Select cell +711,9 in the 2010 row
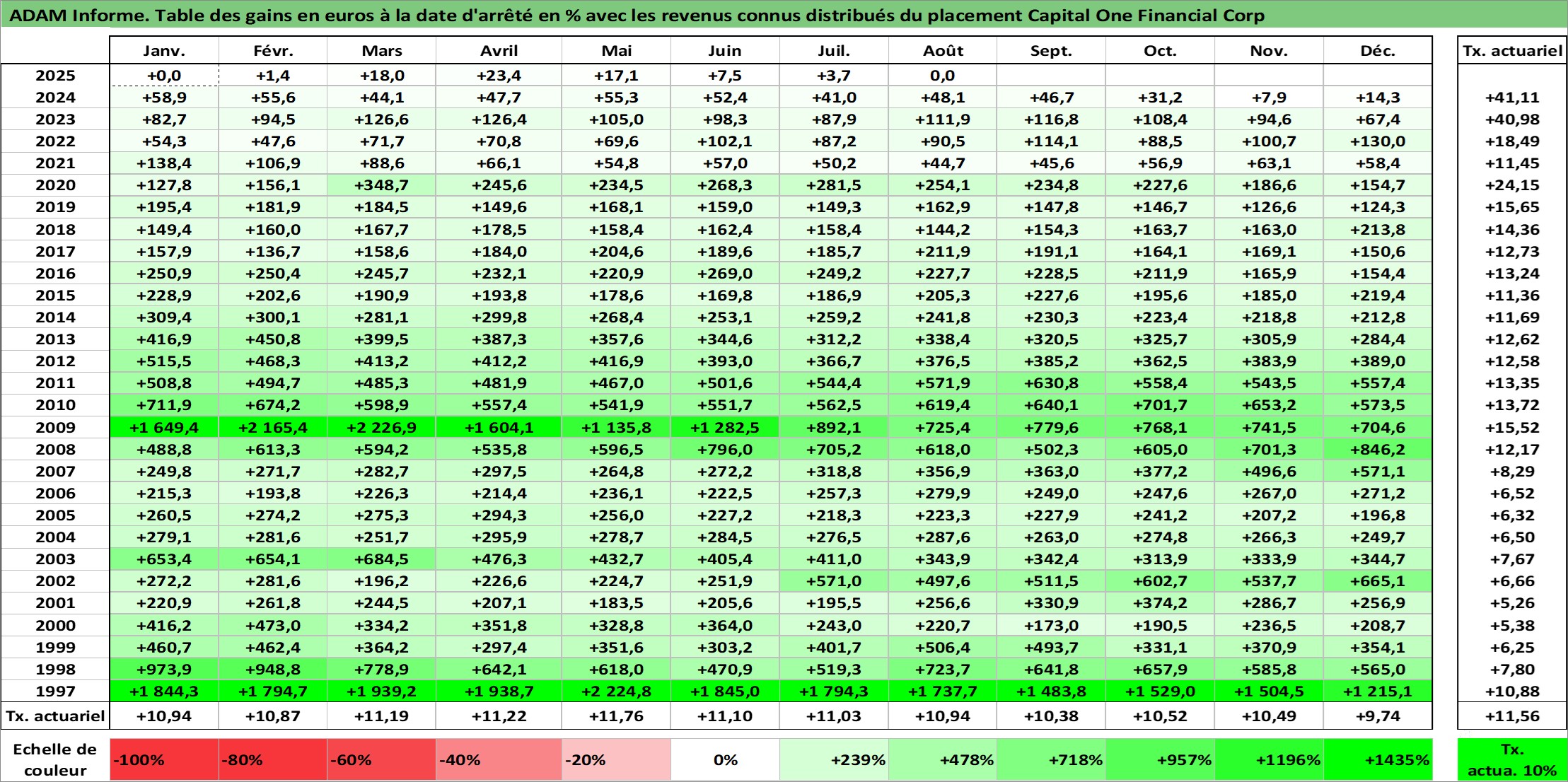This screenshot has width=1568, height=782. tap(164, 405)
